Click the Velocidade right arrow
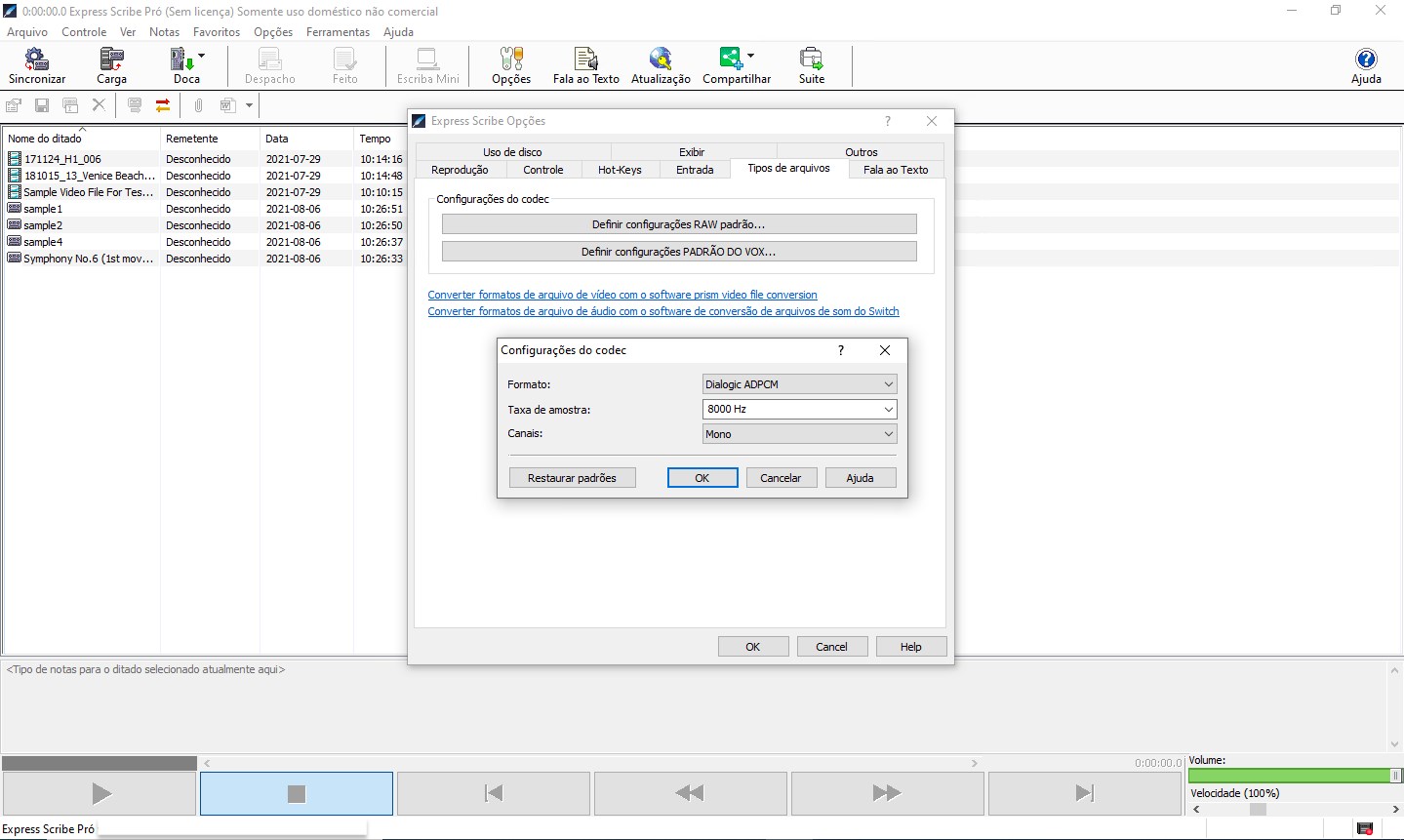The width and height of the screenshot is (1404, 840). pos(1396,810)
